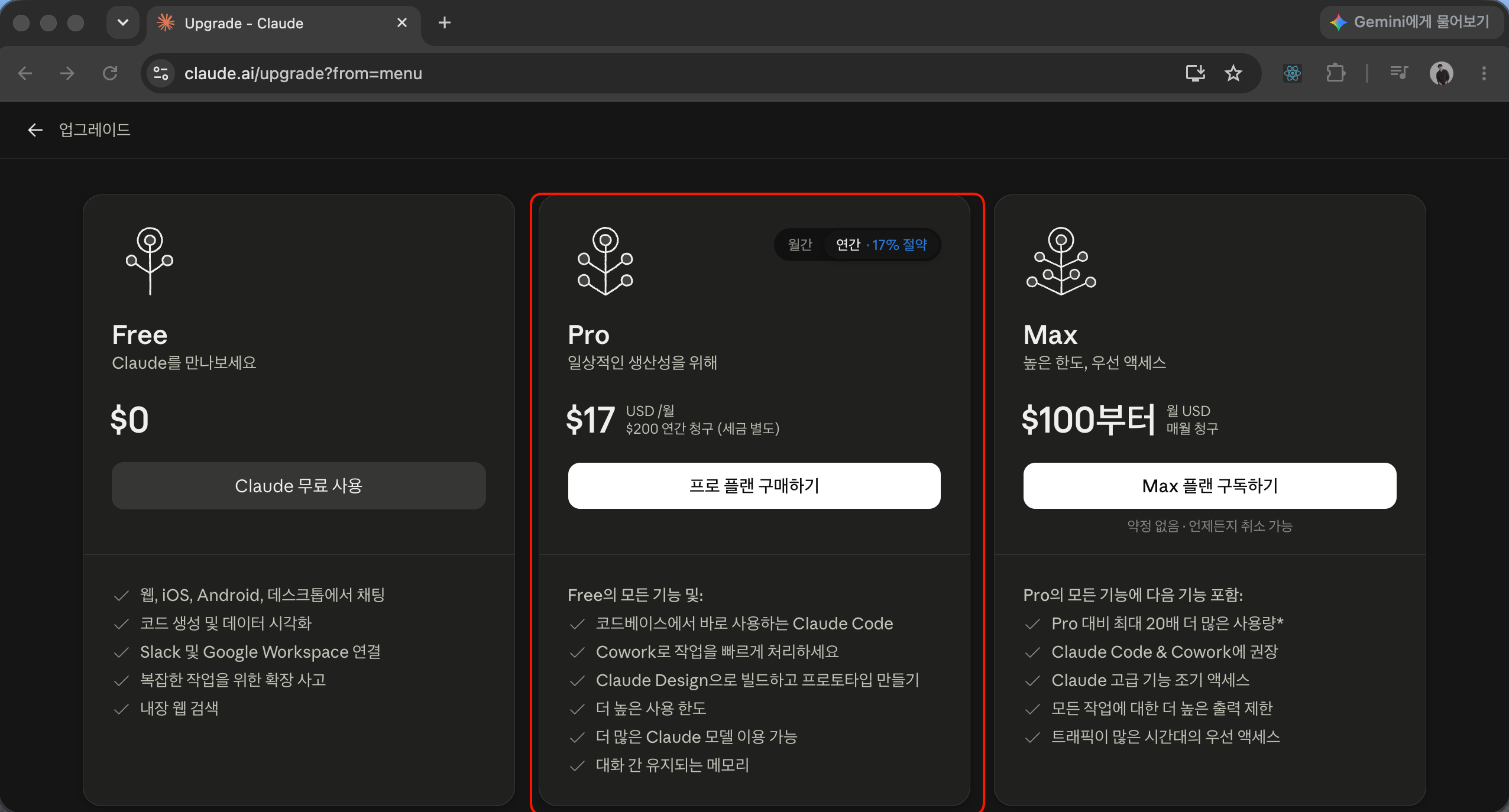Click "대화 간 유지되는 메모리" feature
The height and width of the screenshot is (812, 1509).
672,765
